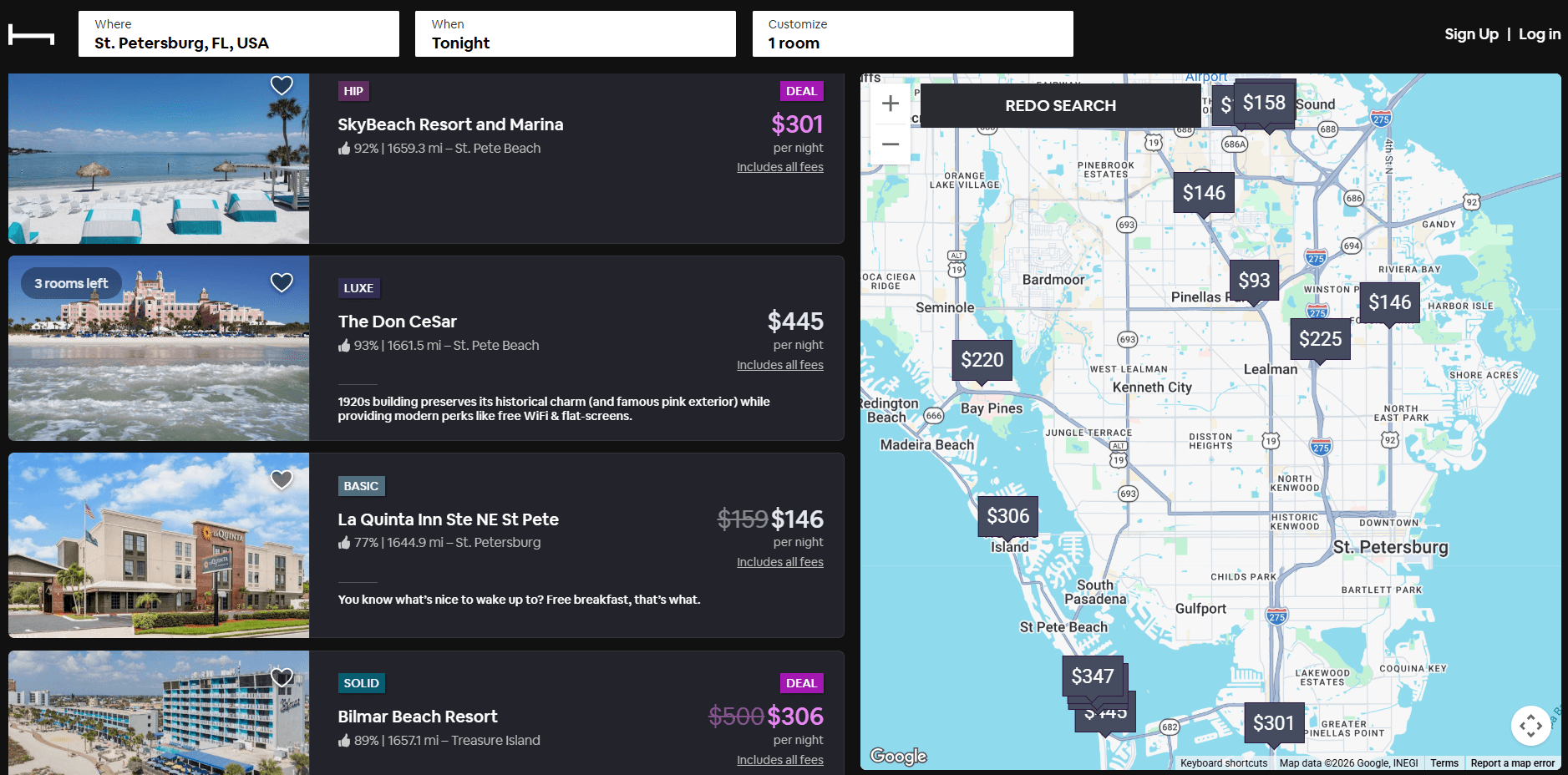The image size is (1568, 775).
Task: Open La Quinta Inn building photo
Action: click(159, 545)
